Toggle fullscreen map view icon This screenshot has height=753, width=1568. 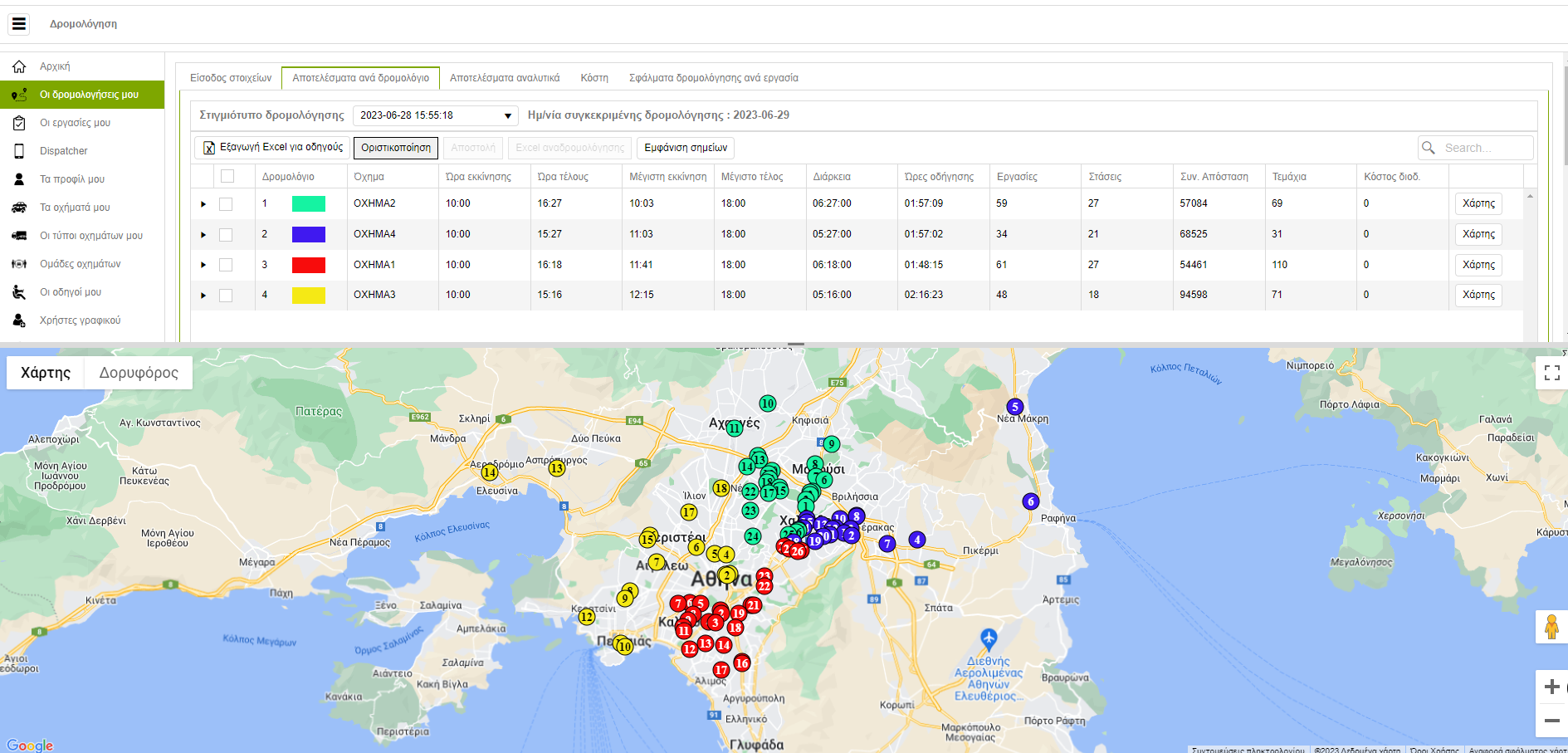coord(1551,373)
